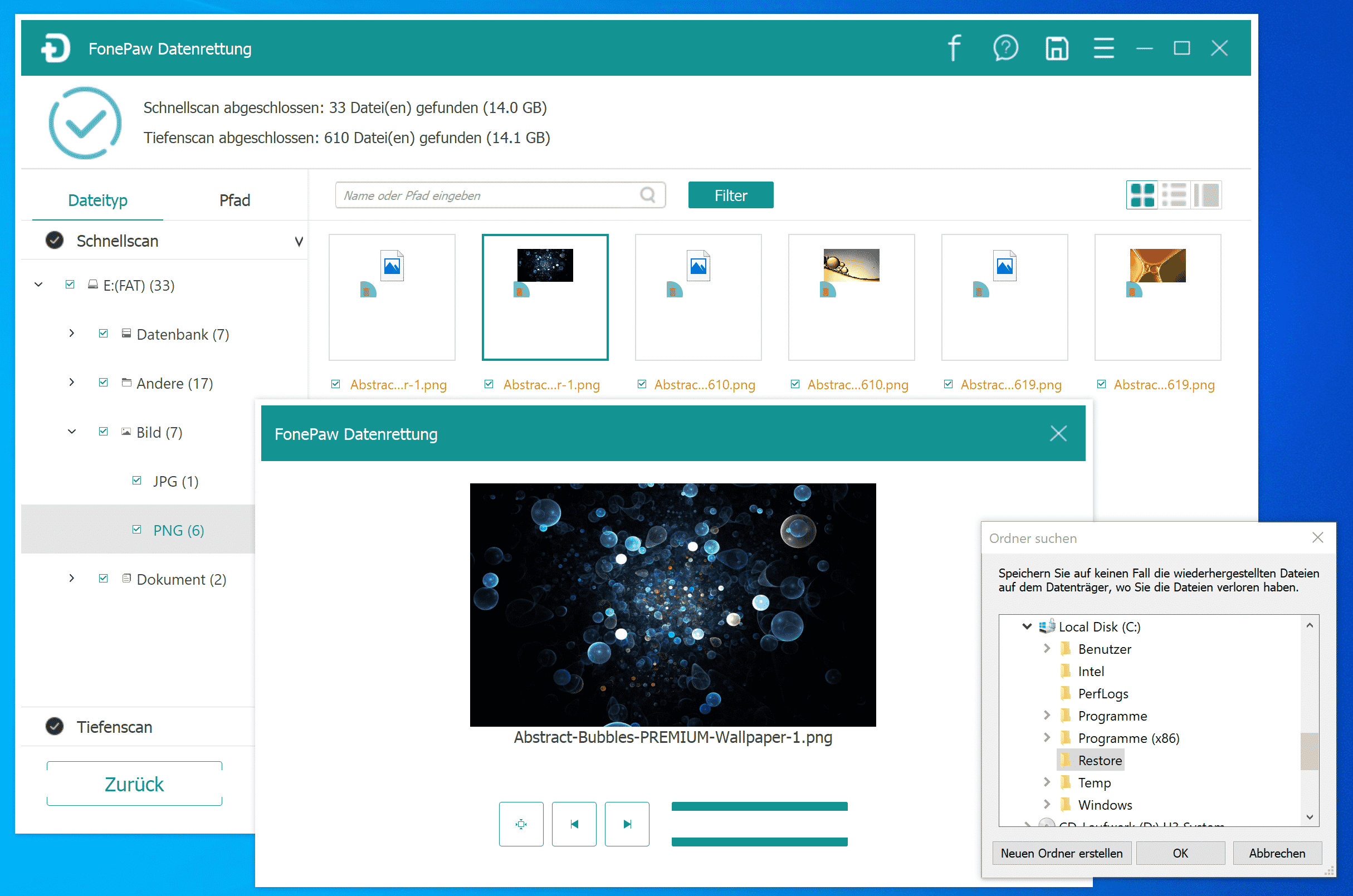Toggle the Dokument (2) checkbox
Image resolution: width=1353 pixels, height=896 pixels.
[104, 579]
